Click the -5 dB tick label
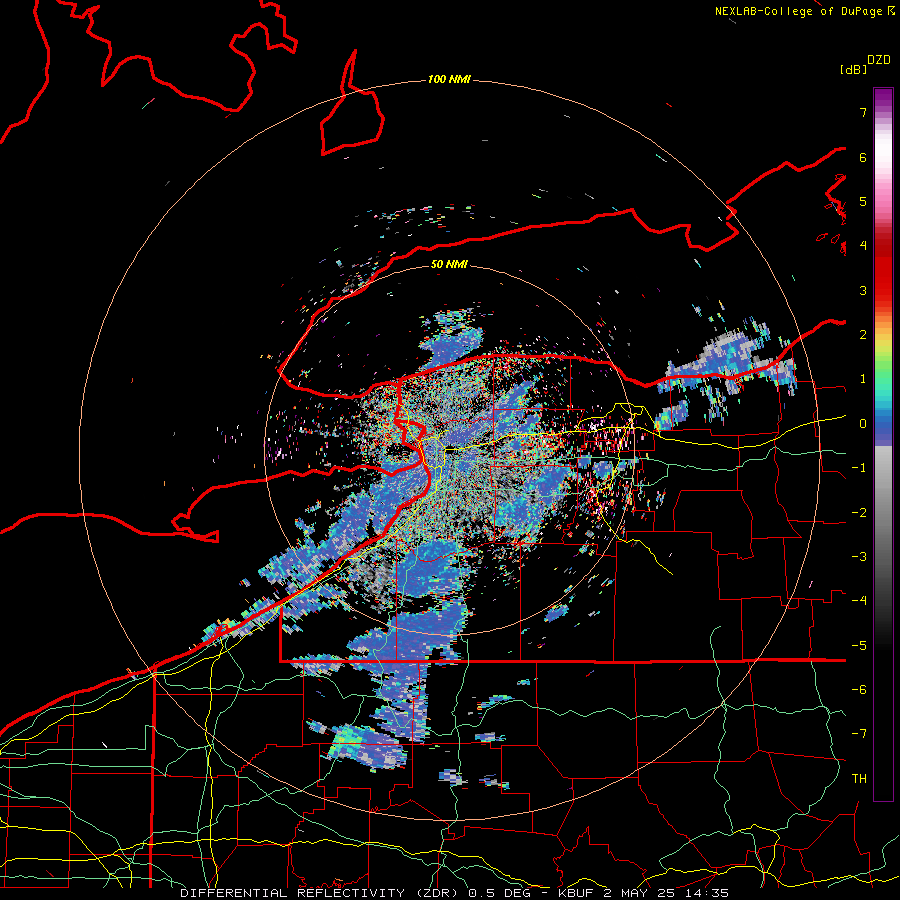 pos(859,646)
